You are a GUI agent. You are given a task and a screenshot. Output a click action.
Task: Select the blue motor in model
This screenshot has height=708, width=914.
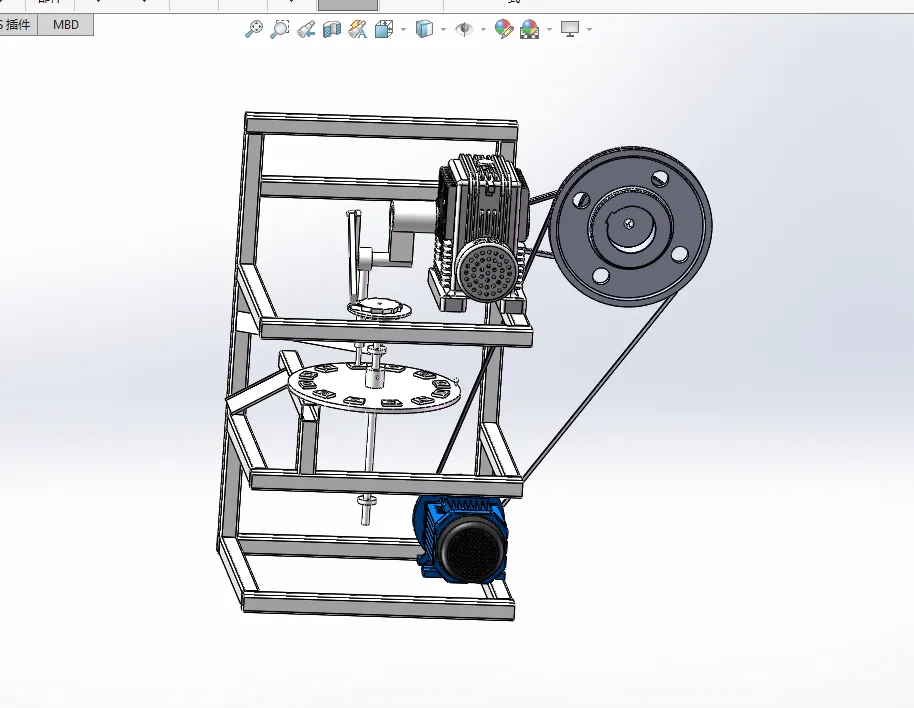pos(462,540)
